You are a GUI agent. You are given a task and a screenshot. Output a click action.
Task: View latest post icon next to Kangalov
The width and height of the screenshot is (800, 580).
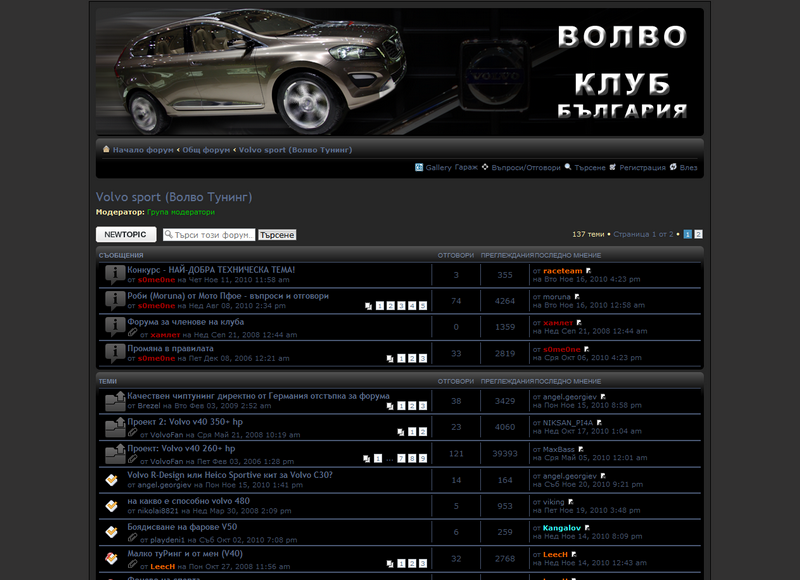click(587, 528)
